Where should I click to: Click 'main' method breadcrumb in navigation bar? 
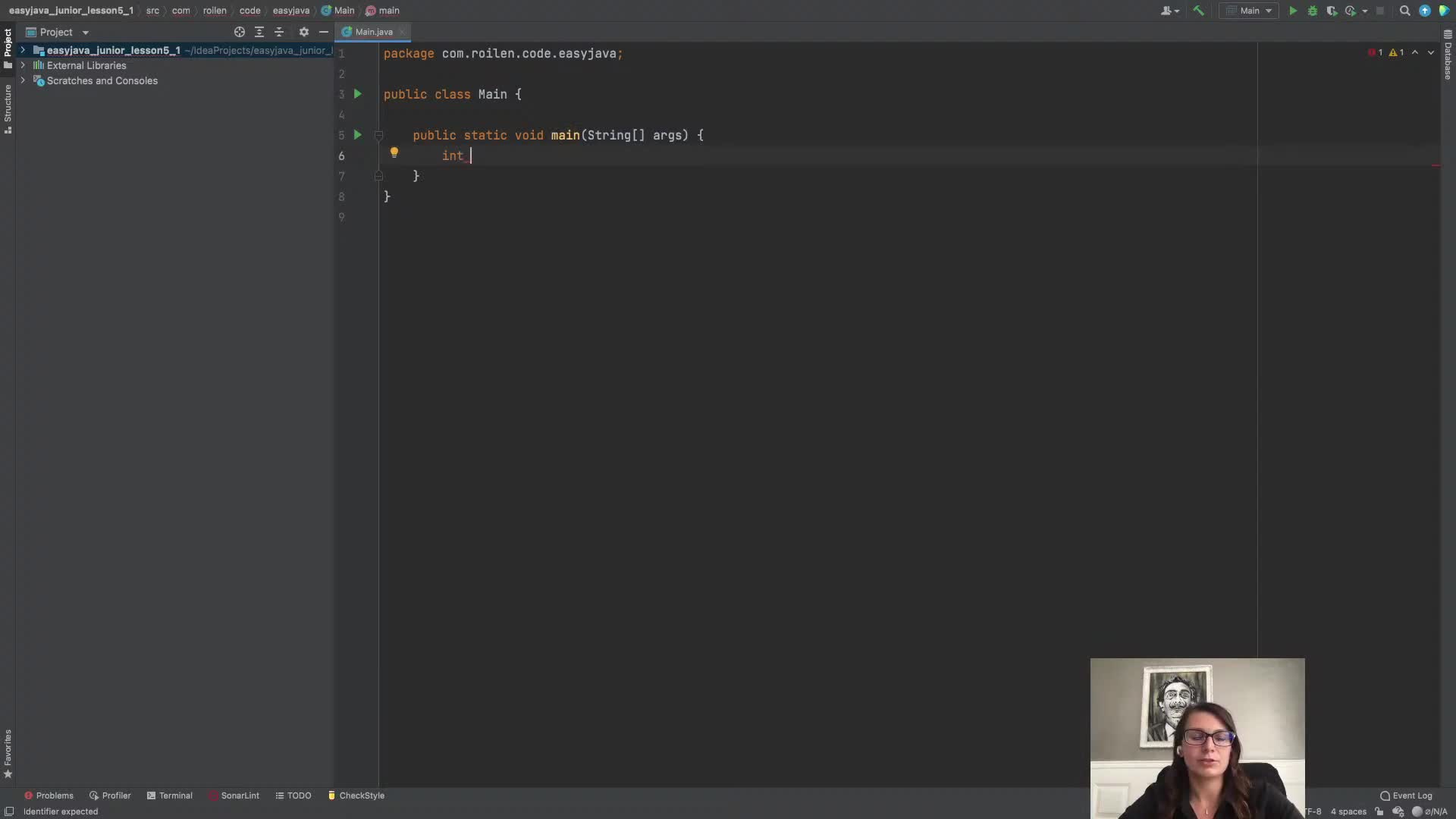pyautogui.click(x=383, y=11)
